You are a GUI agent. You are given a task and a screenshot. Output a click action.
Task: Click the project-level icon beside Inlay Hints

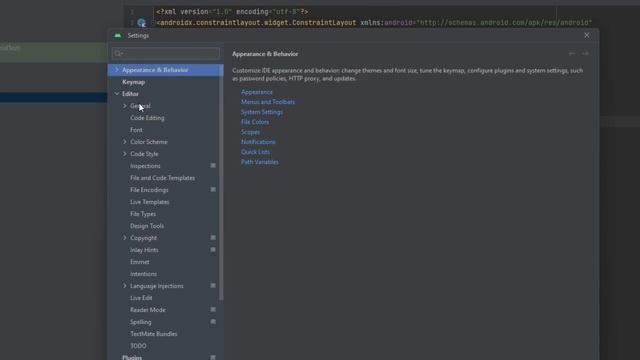click(213, 249)
